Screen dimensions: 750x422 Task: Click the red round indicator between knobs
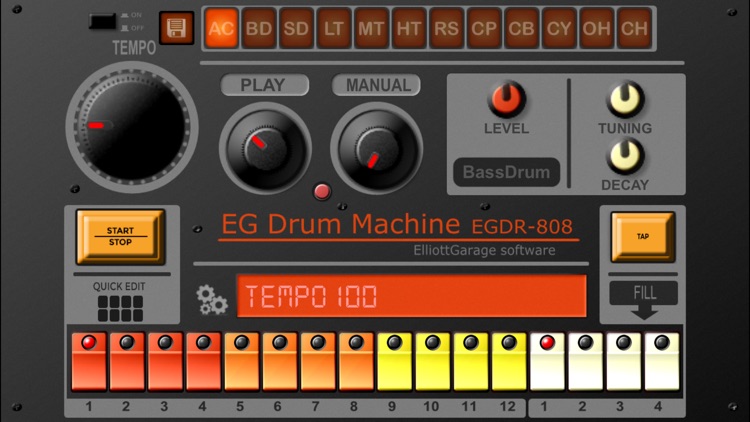point(322,191)
